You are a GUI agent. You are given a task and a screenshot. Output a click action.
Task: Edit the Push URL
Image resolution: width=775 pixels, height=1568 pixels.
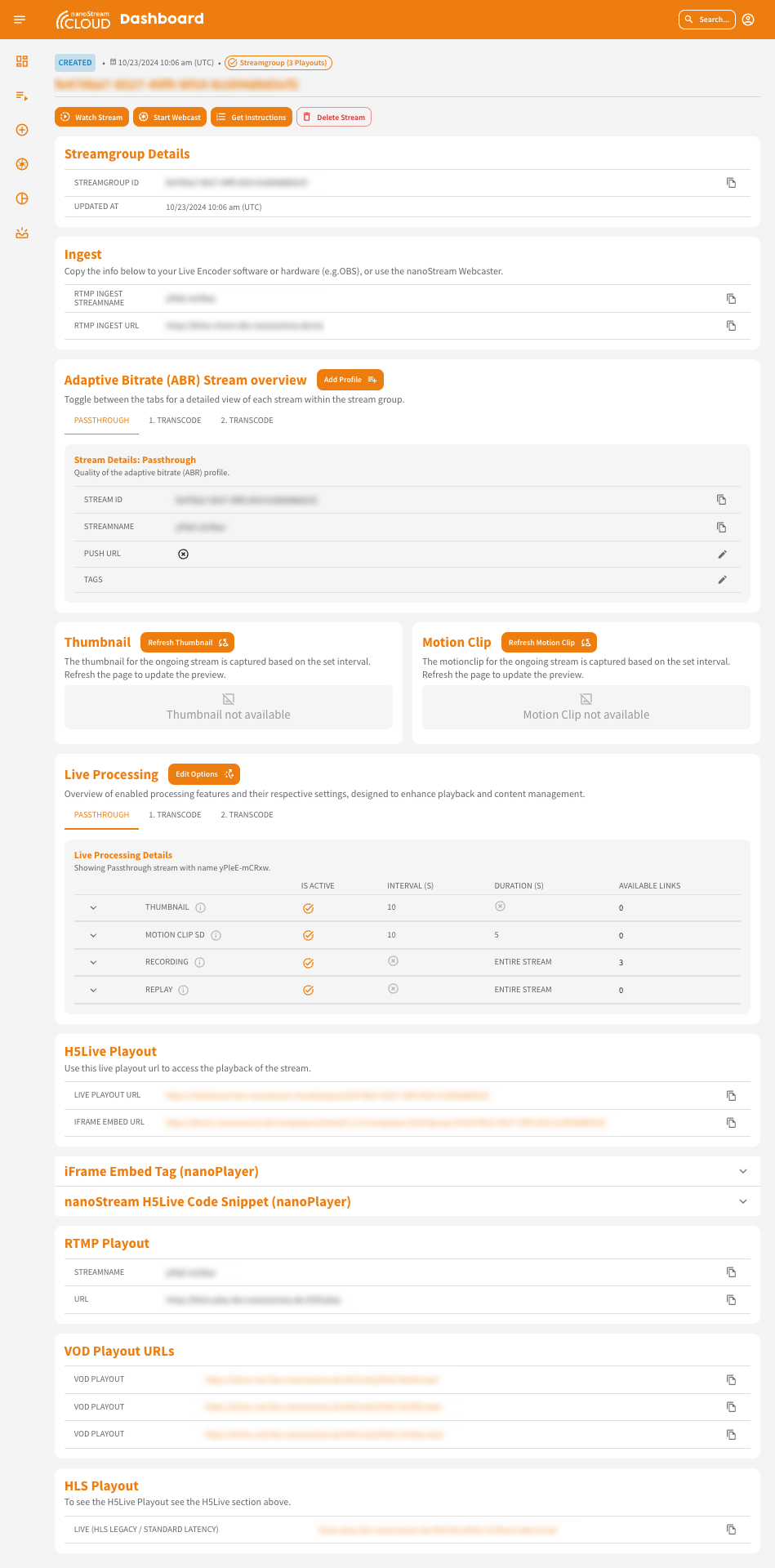[x=722, y=555]
